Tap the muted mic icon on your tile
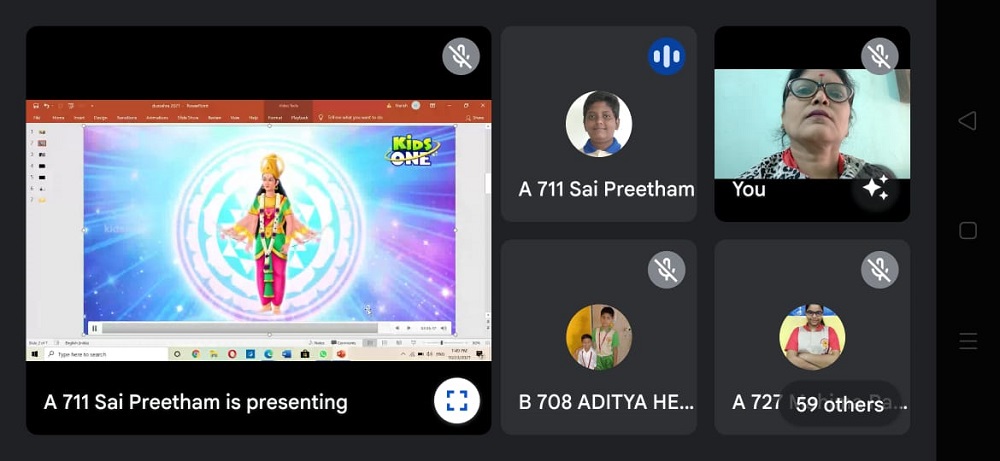This screenshot has width=1000, height=461. tap(880, 56)
